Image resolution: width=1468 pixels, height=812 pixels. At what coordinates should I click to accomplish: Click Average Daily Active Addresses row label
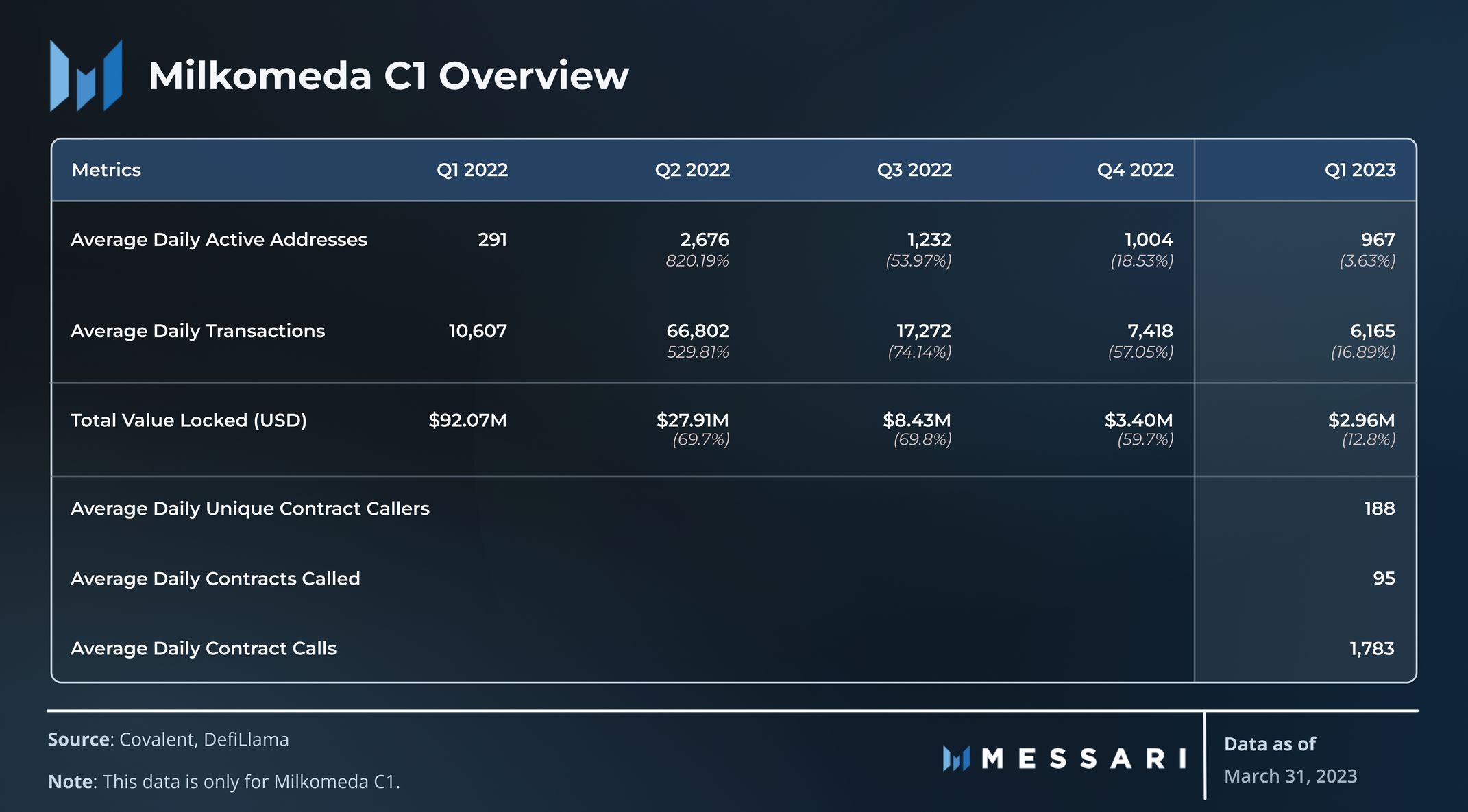(x=219, y=240)
